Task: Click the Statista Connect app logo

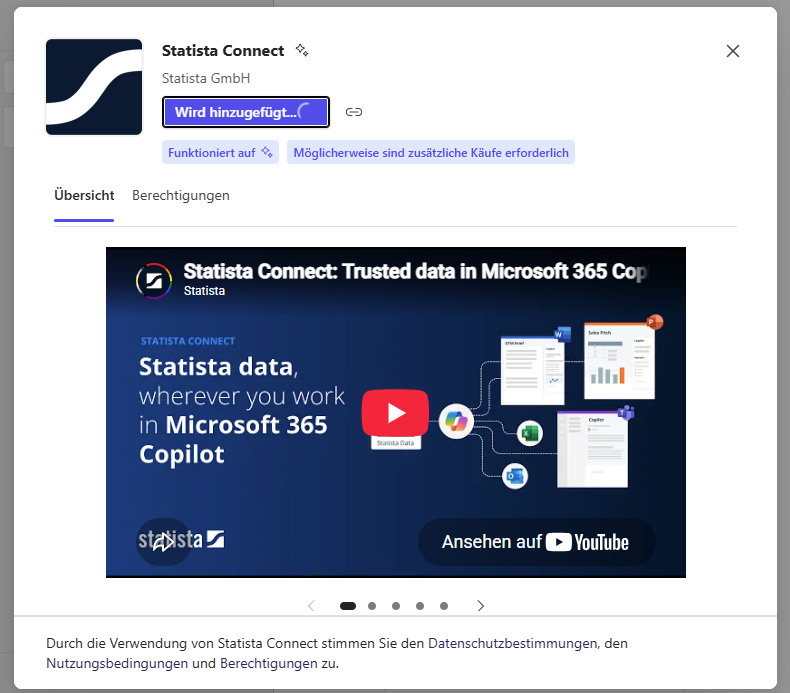Action: 94,87
